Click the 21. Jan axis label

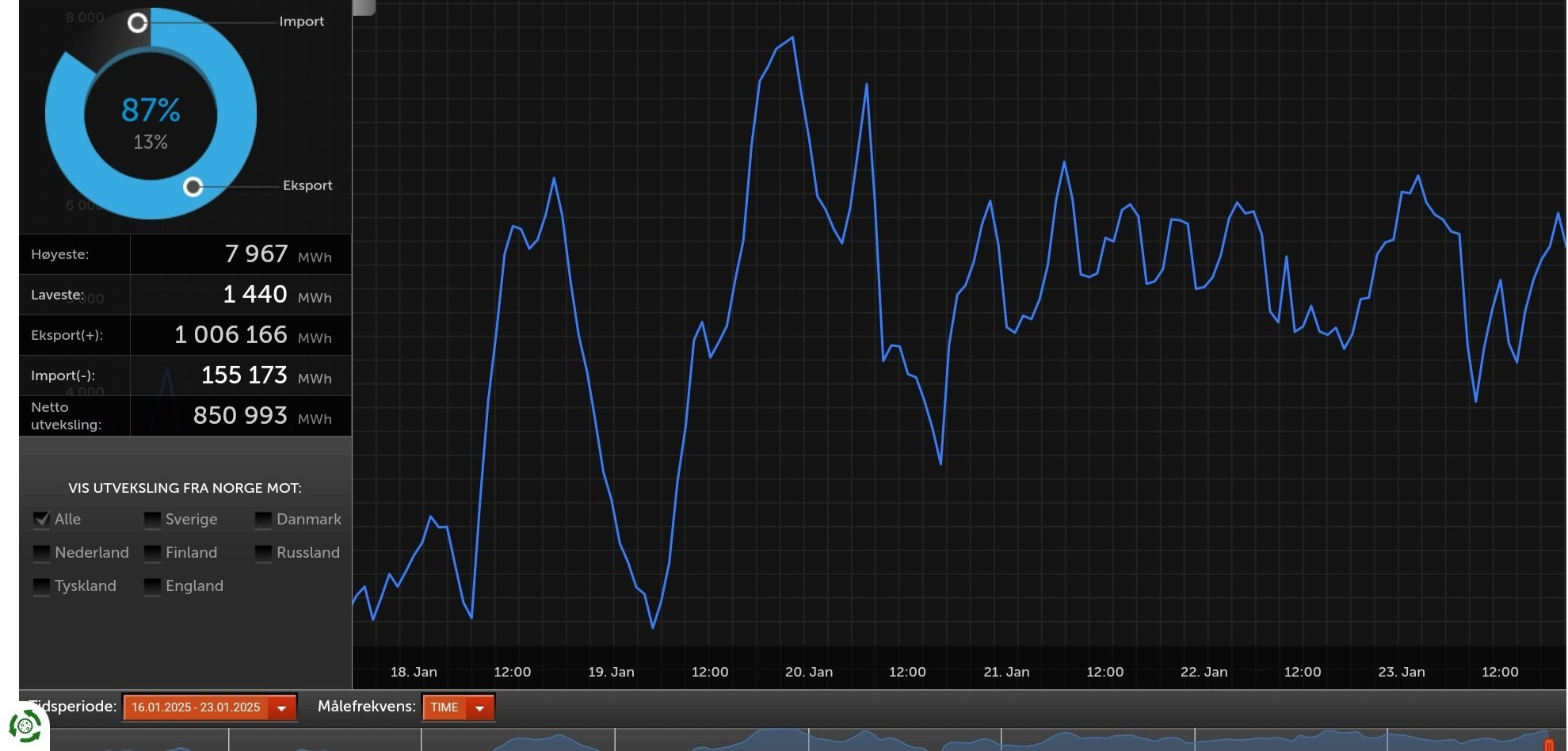pyautogui.click(x=1006, y=672)
